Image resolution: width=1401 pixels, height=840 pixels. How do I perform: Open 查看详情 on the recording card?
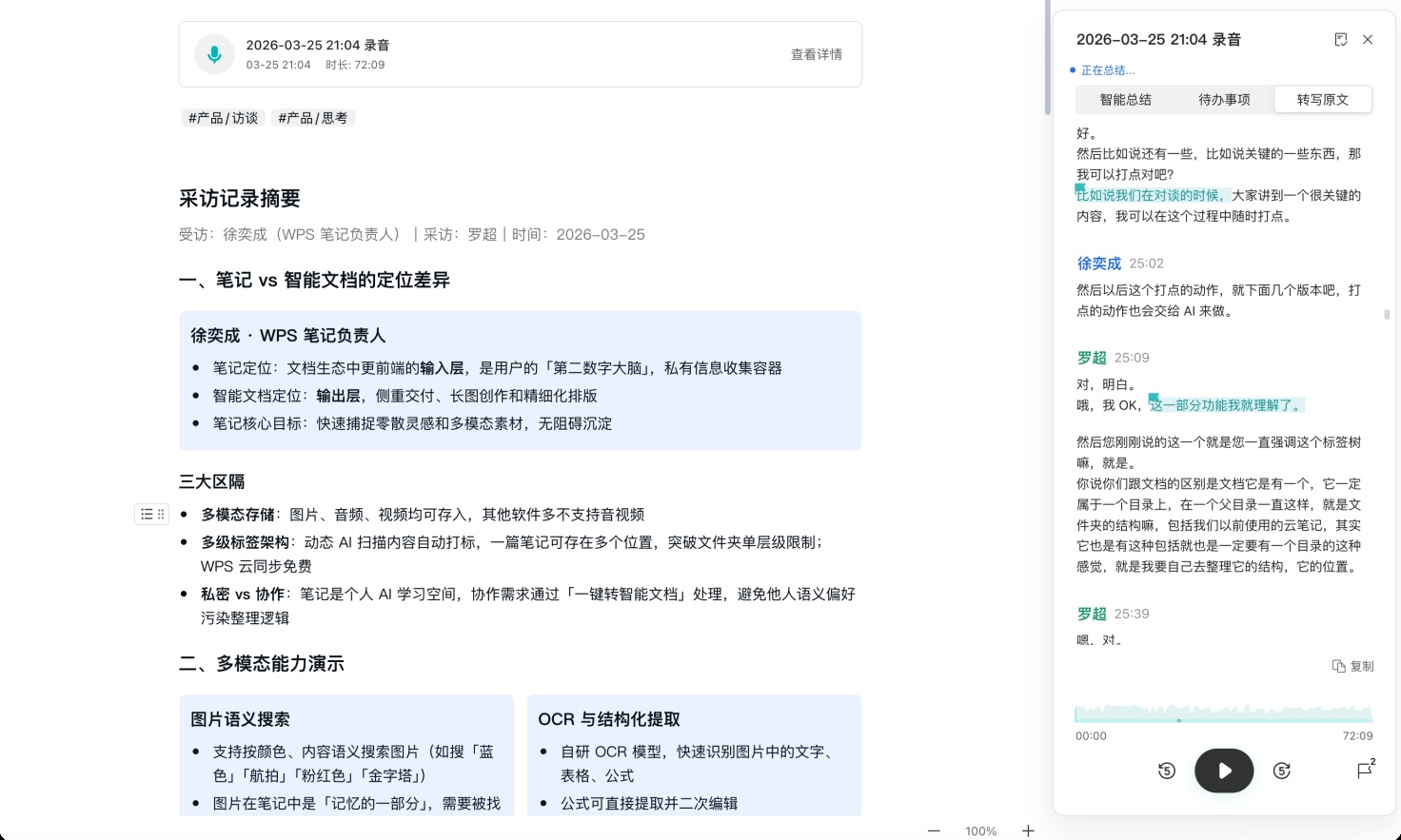click(x=815, y=54)
